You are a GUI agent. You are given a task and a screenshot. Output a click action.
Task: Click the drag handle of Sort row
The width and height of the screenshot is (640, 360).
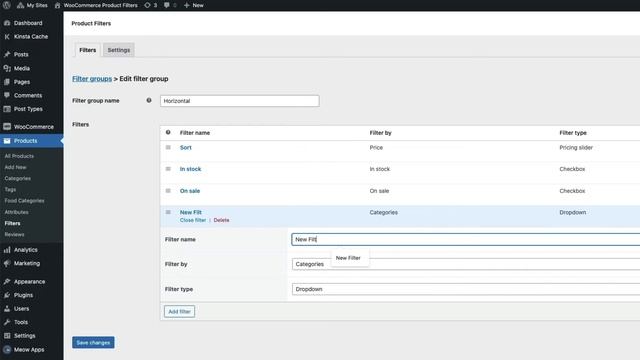168,147
